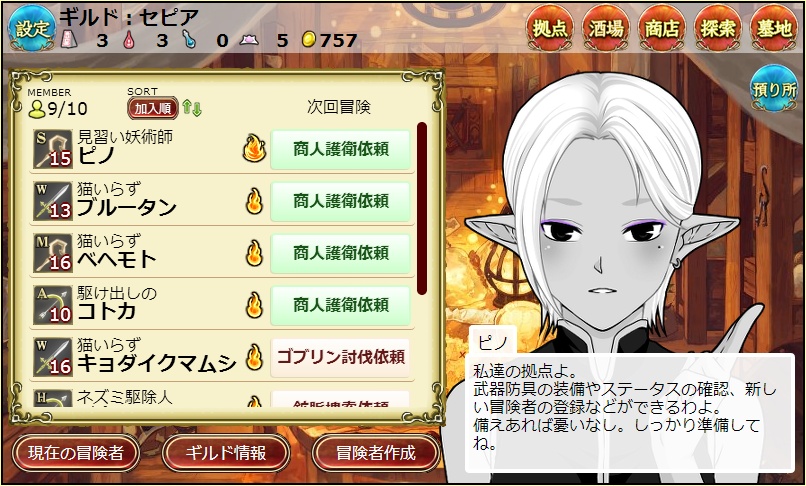Click the 冒険者作成 button

375,453
